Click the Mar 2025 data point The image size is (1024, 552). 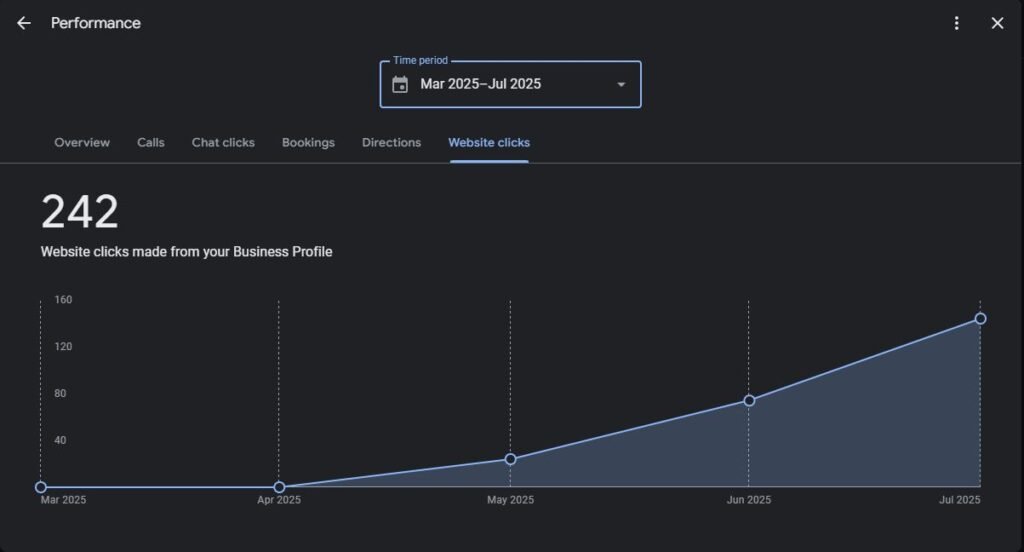[41, 487]
